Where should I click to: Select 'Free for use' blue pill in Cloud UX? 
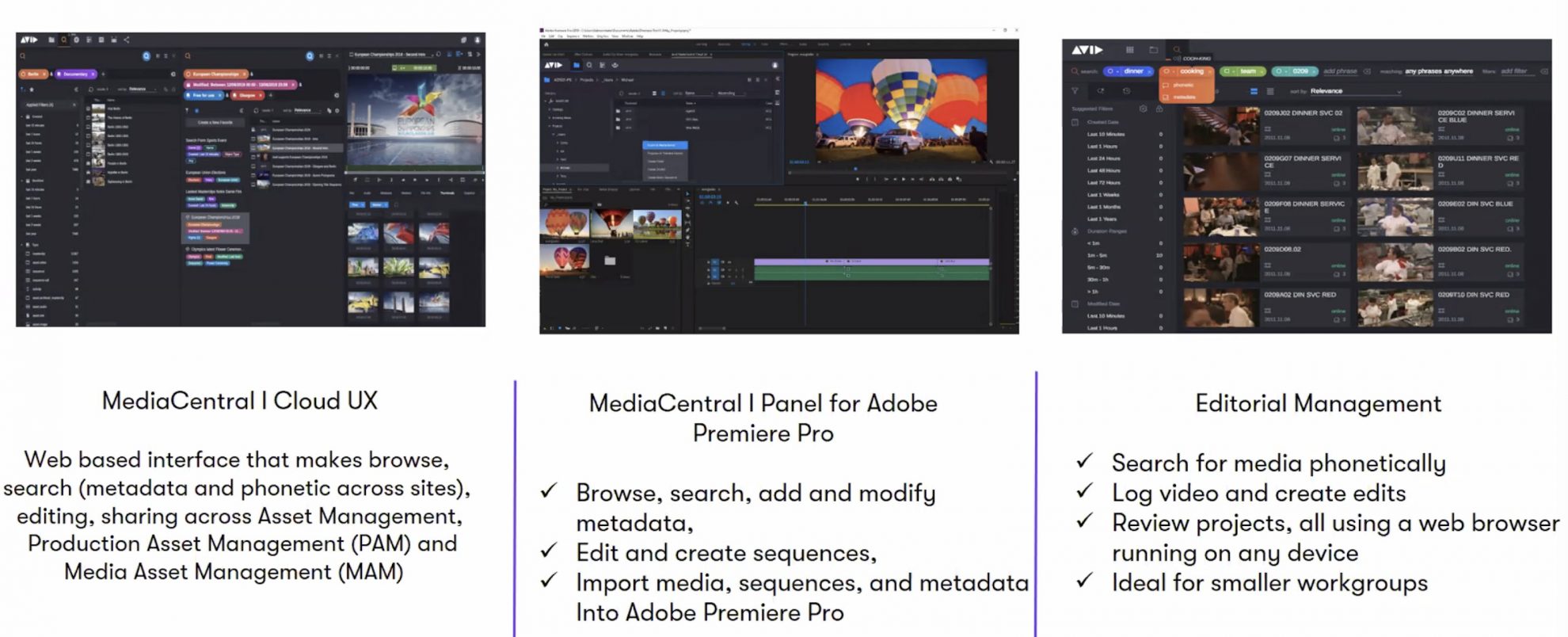click(205, 95)
